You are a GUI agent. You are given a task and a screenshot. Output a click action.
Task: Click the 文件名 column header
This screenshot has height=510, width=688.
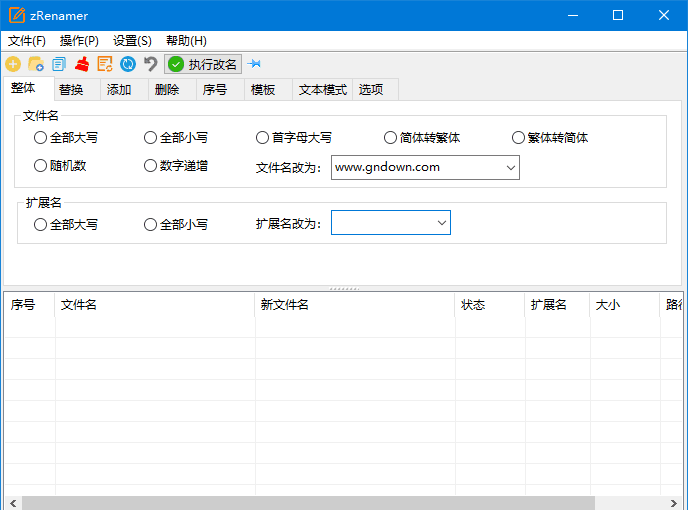click(155, 305)
